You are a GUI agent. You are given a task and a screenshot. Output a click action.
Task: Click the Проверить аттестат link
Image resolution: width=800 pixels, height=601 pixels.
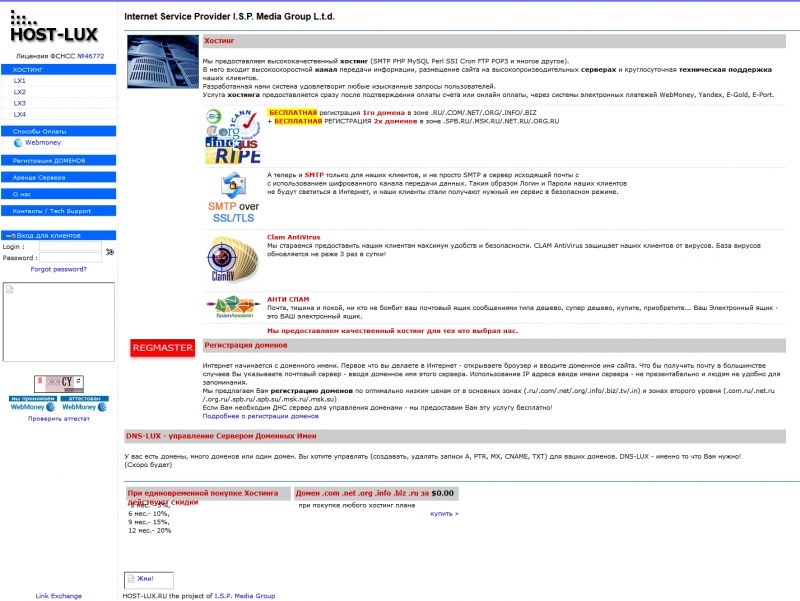click(59, 418)
